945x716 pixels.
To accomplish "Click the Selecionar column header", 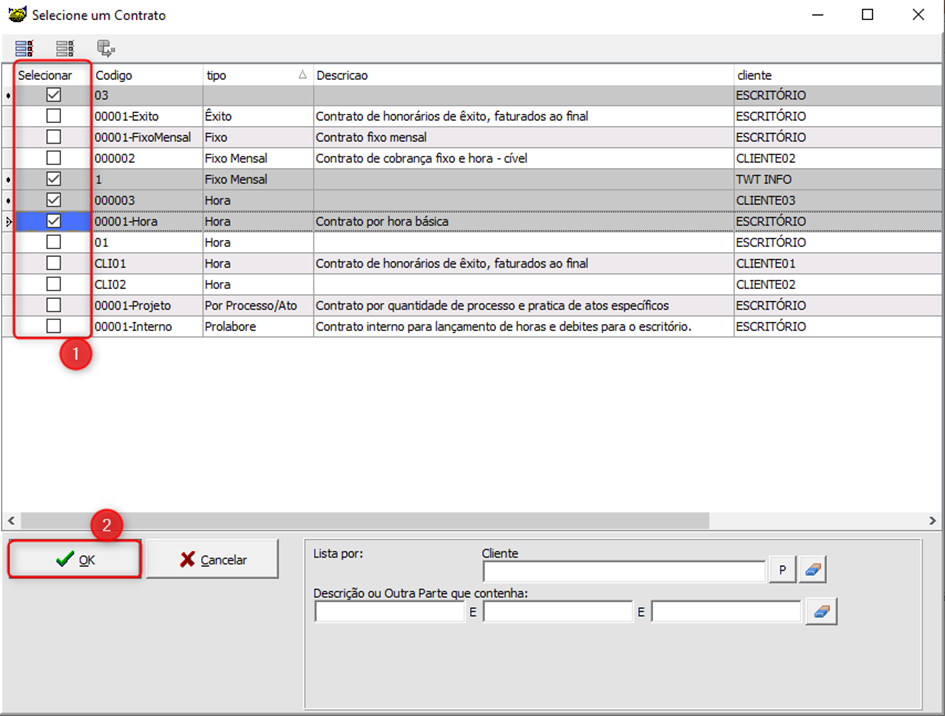I will 53,75.
